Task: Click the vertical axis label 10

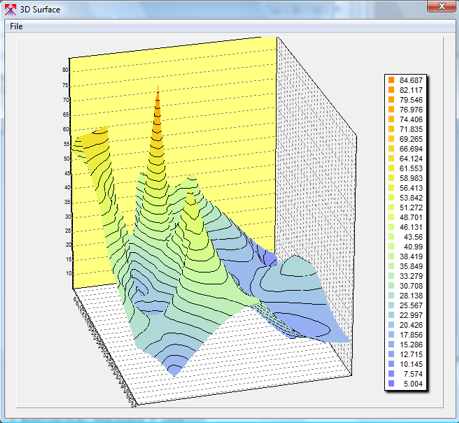Action: 69,273
